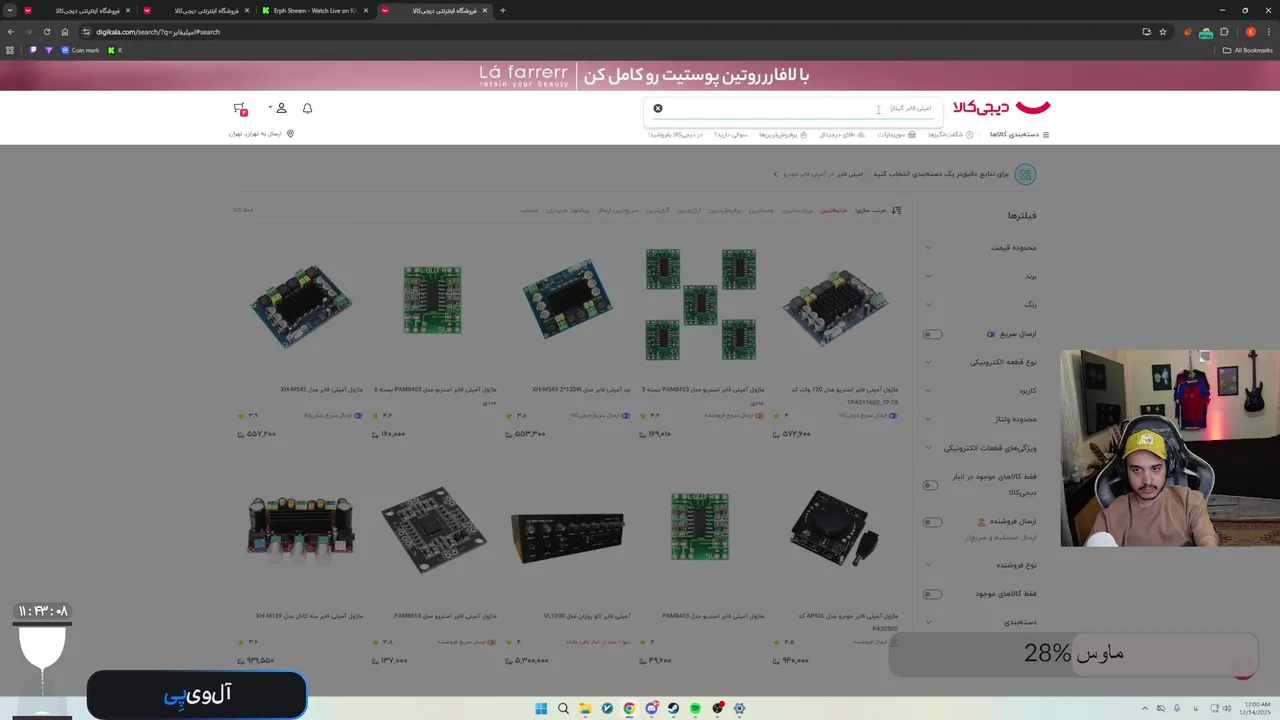Open Chrome from taskbar
The image size is (1280, 720).
[629, 708]
